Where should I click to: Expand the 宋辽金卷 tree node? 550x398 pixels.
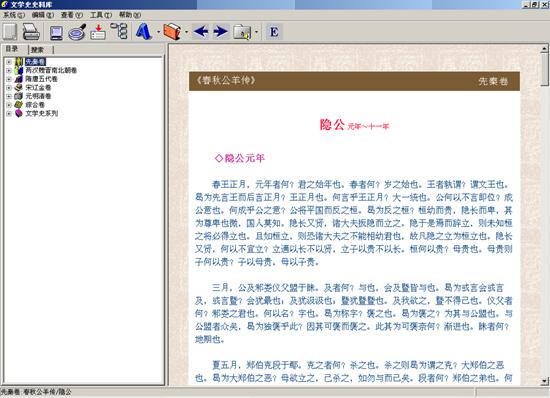(9, 88)
